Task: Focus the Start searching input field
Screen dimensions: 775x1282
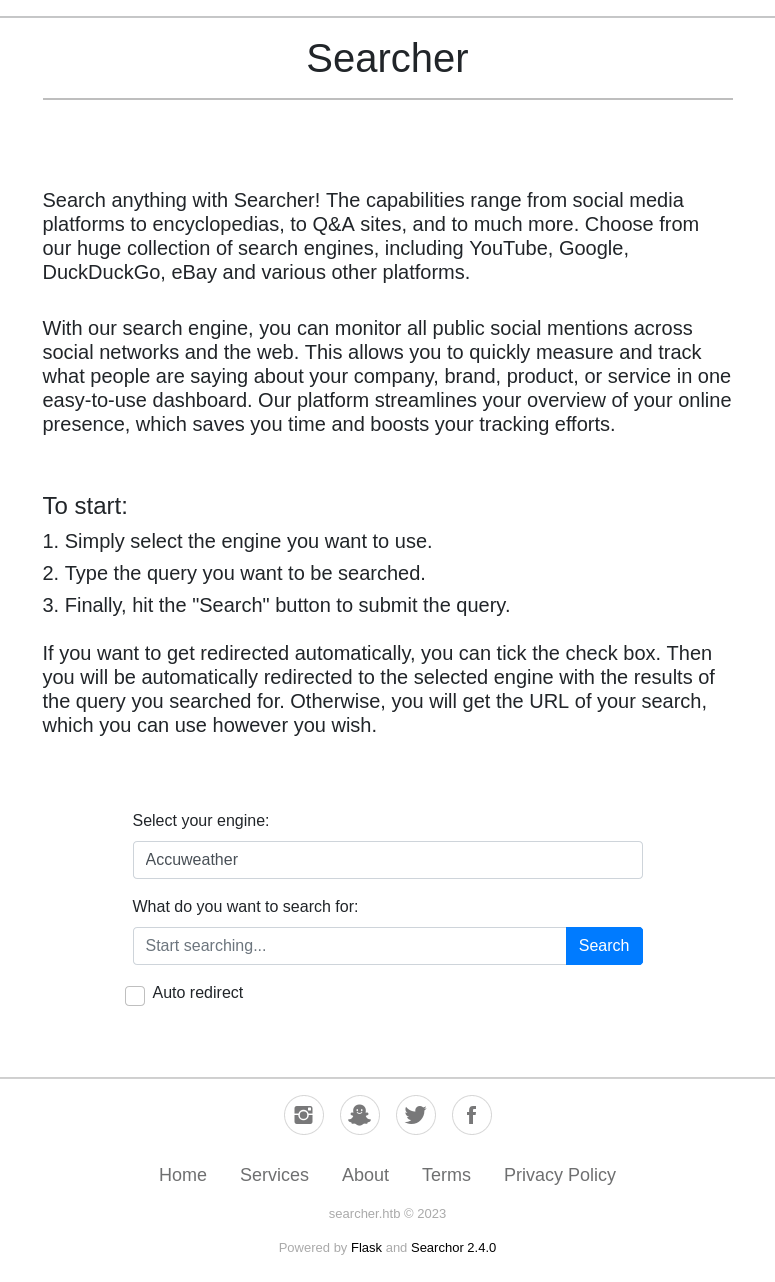Action: coord(349,946)
